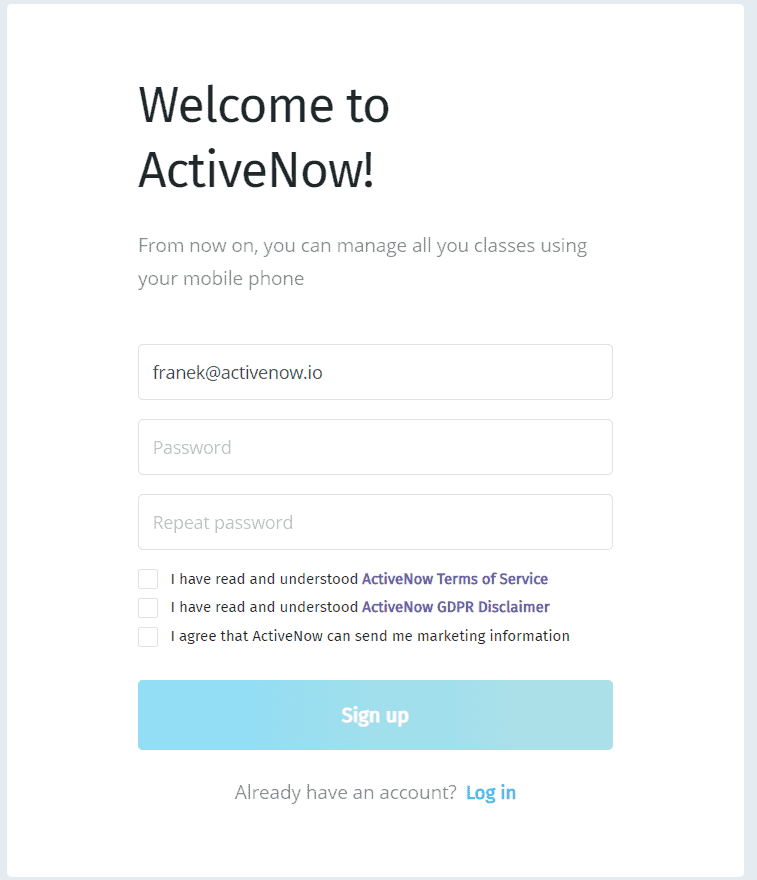757x880 pixels.
Task: Open the ActiveNow GDPR Disclaimer link
Action: tap(456, 607)
